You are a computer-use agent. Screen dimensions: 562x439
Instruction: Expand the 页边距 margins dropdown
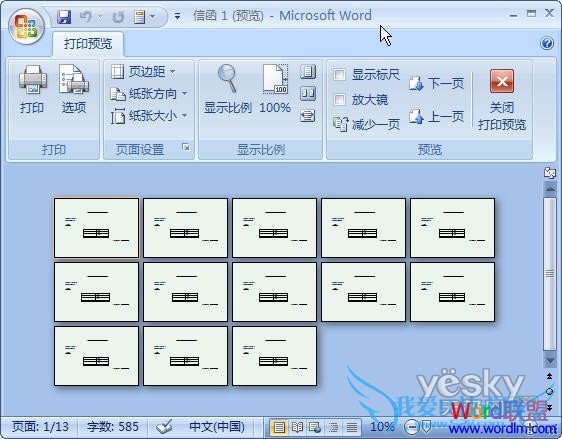coord(143,72)
